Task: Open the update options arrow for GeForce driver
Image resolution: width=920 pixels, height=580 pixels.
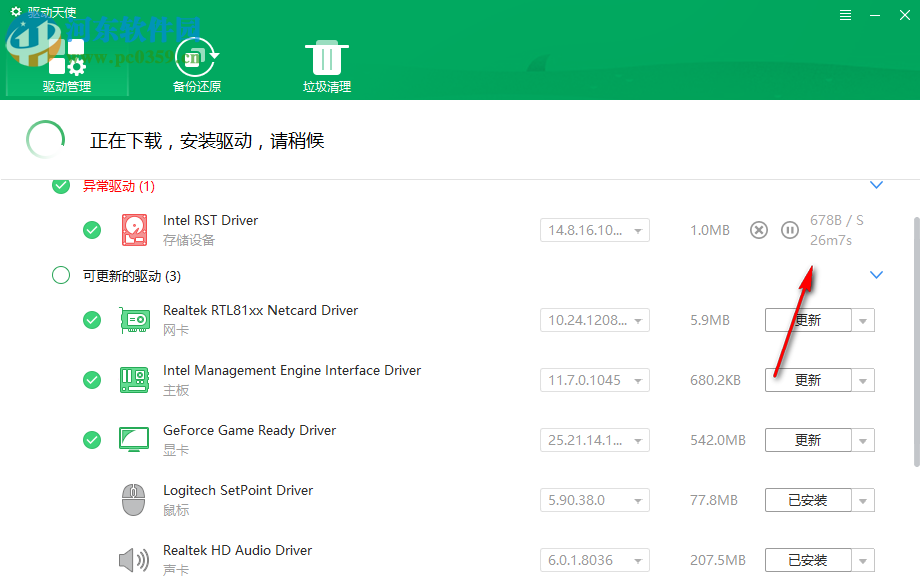Action: coord(864,439)
